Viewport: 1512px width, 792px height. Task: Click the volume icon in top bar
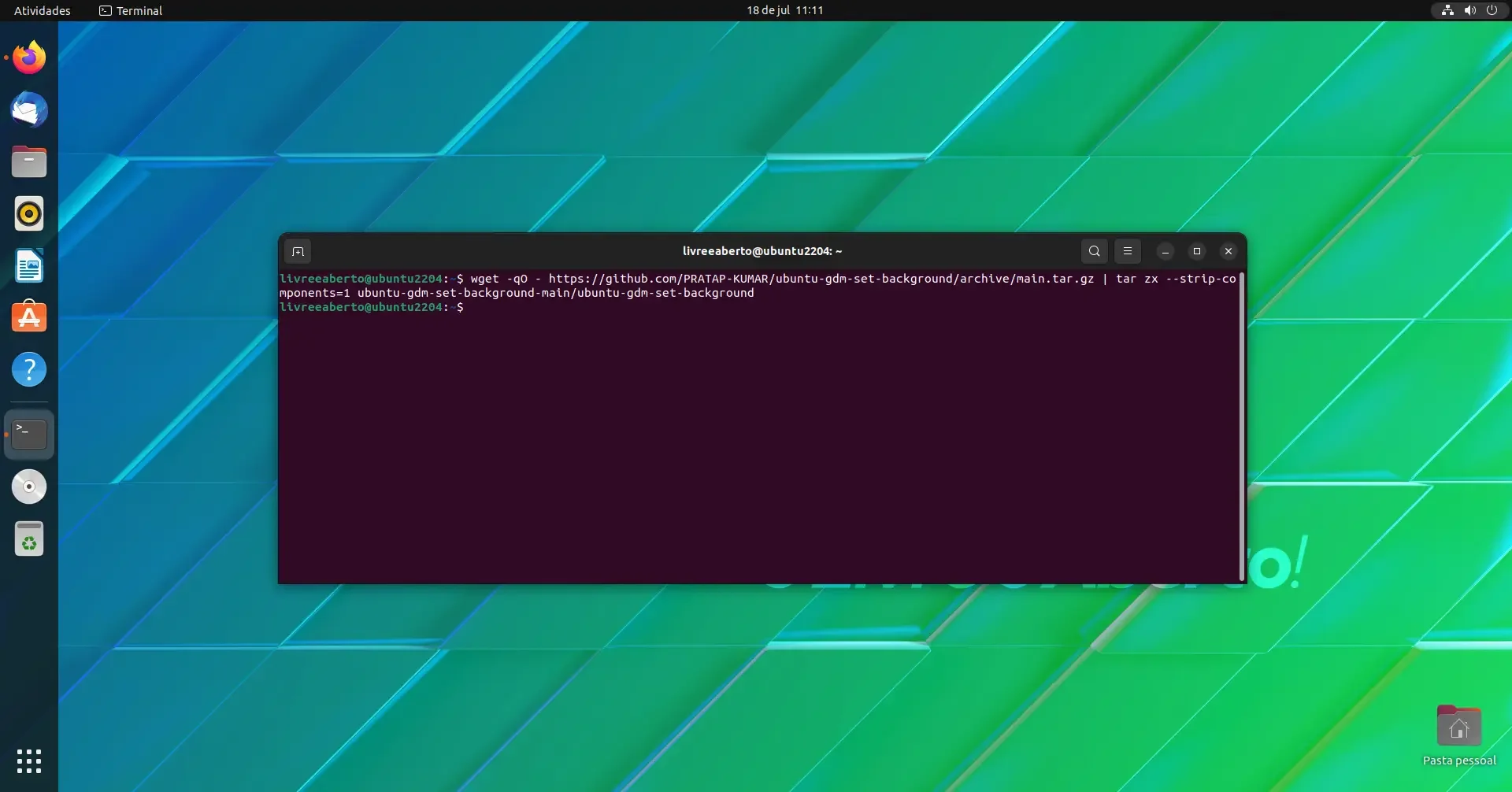pos(1469,10)
